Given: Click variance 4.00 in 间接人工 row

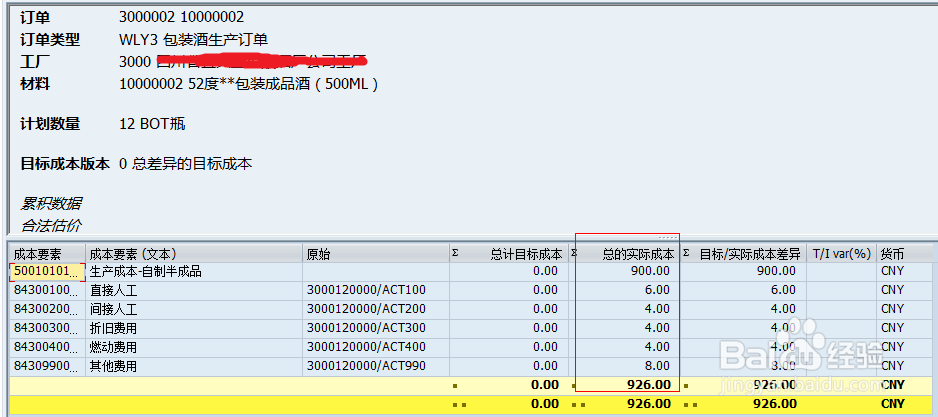Looking at the screenshot, I should coord(782,309).
